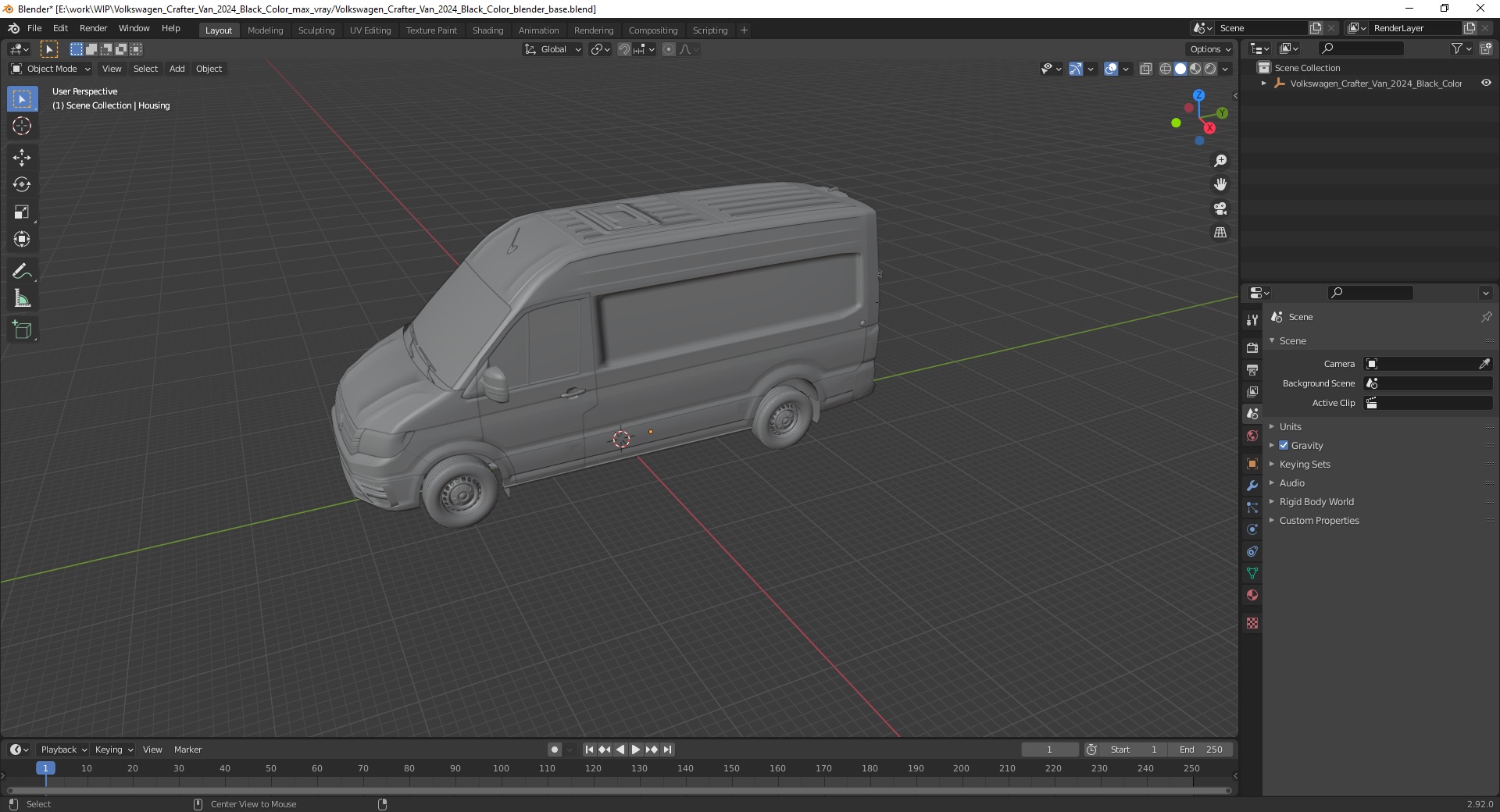Select the Cursor tool in the toolbar
The image size is (1500, 812).
(x=22, y=126)
